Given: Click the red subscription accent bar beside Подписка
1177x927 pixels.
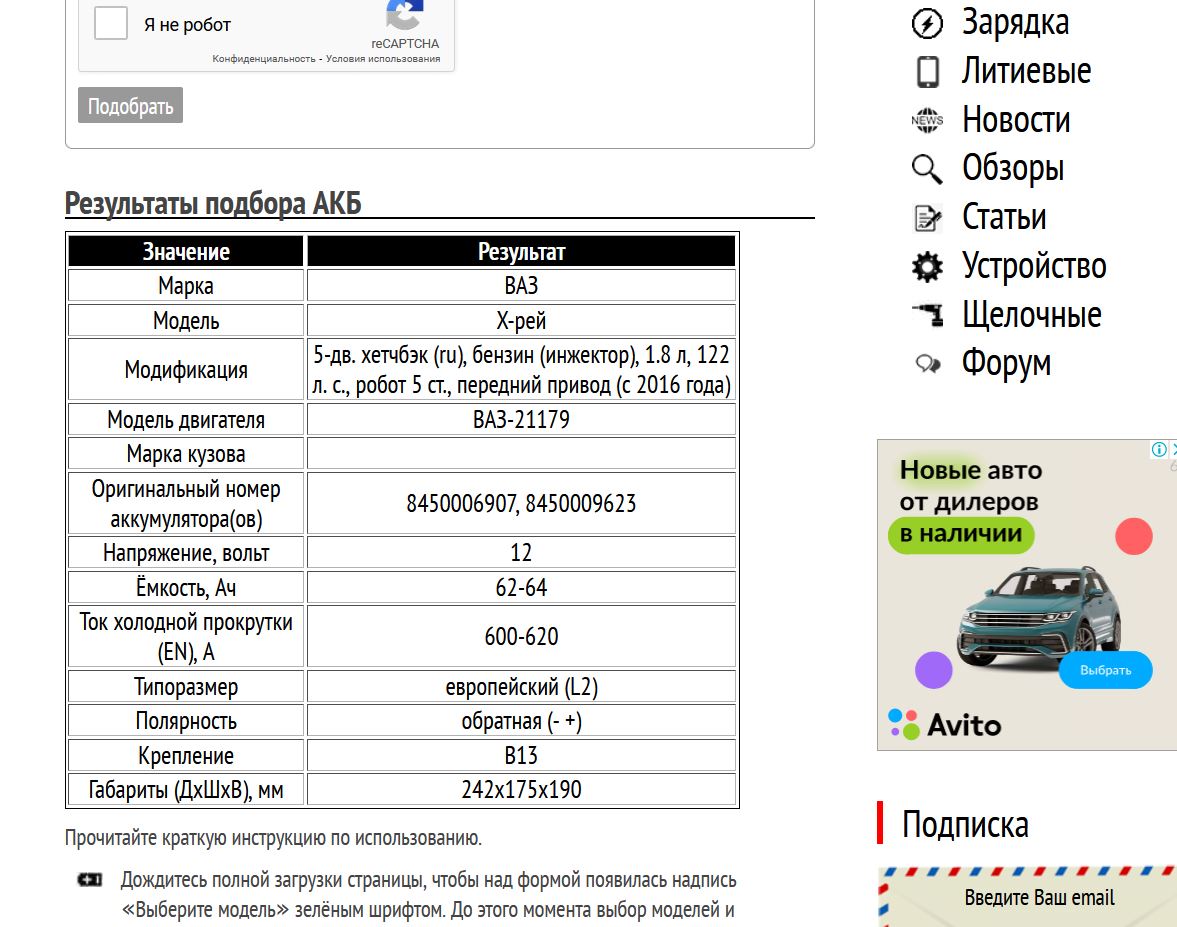Looking at the screenshot, I should pyautogui.click(x=880, y=824).
